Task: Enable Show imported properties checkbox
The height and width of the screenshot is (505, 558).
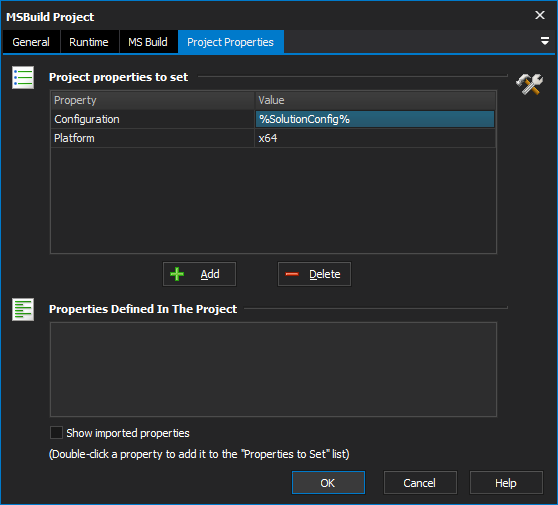Action: pos(56,433)
